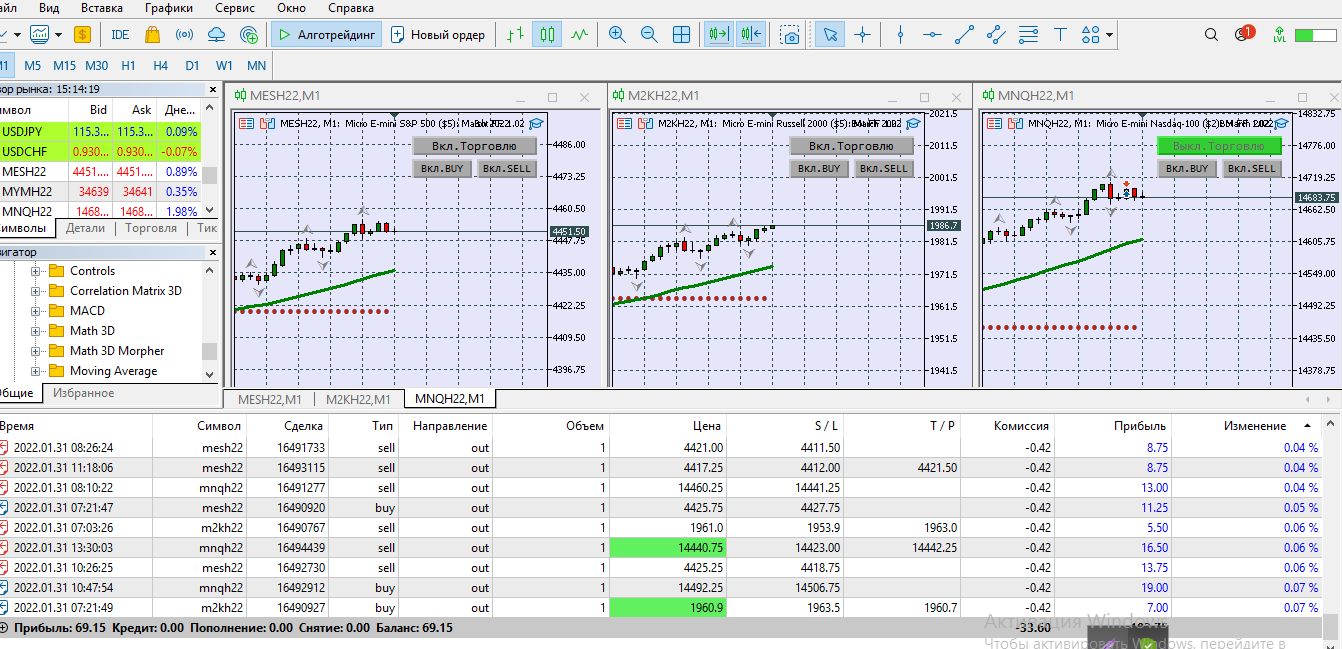Open the Market shopping bag icon
The height and width of the screenshot is (649, 1342).
point(152,34)
